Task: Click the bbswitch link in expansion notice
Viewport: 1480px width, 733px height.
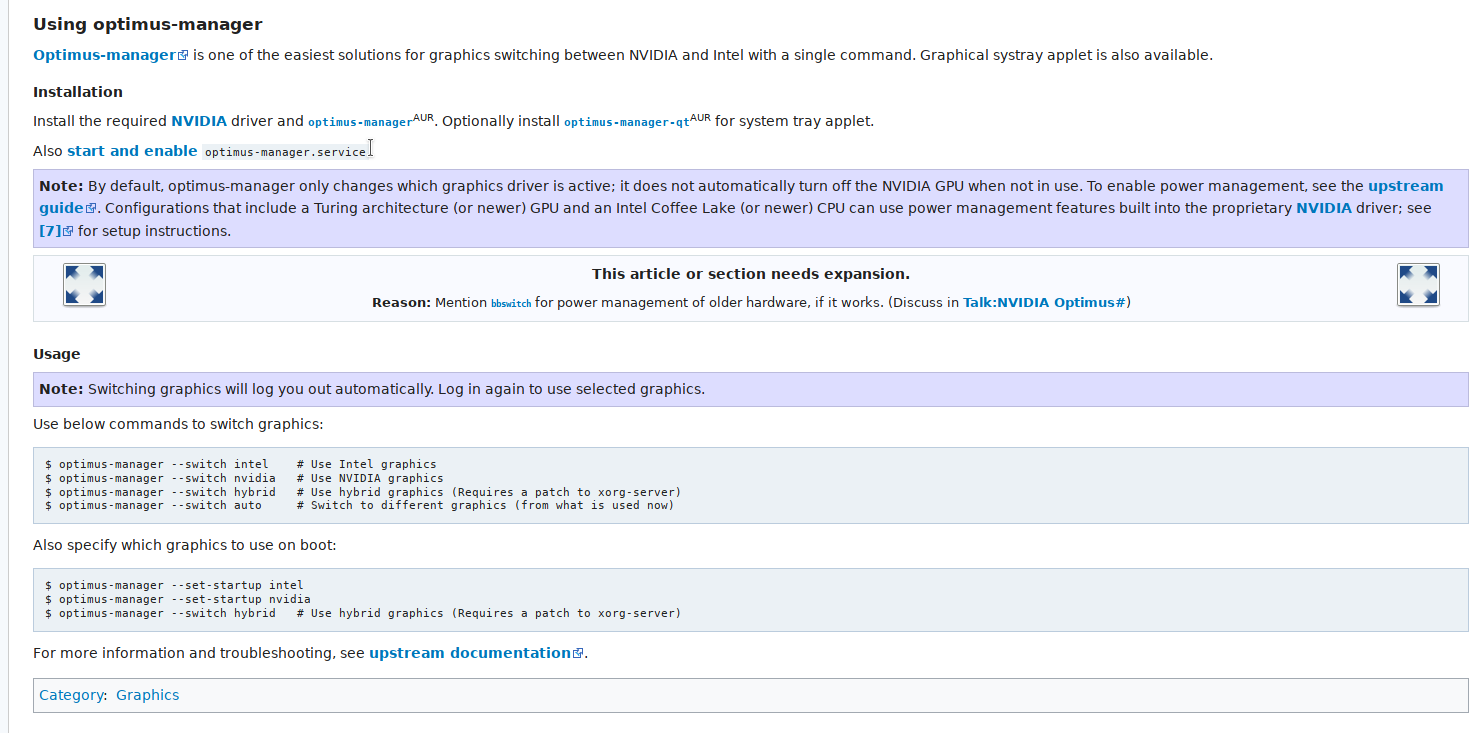Action: tap(511, 303)
